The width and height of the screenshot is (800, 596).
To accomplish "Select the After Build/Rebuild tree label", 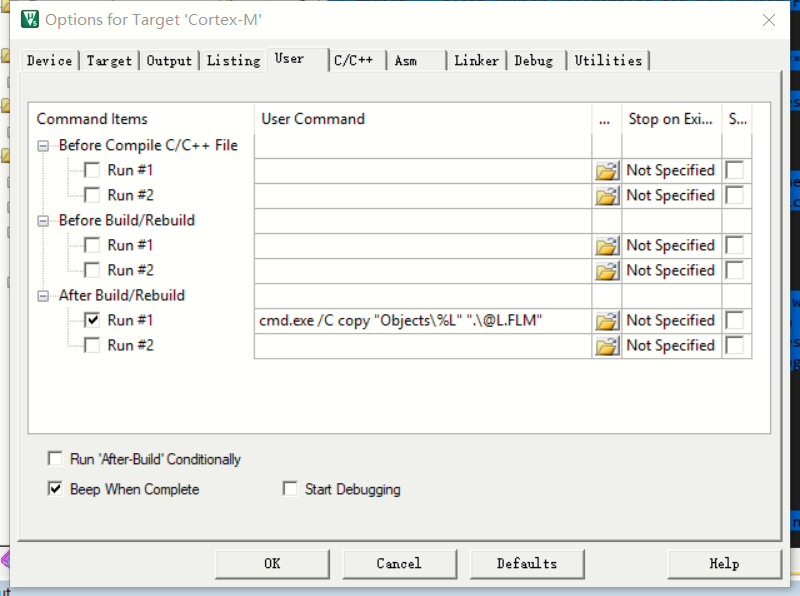I will (121, 295).
